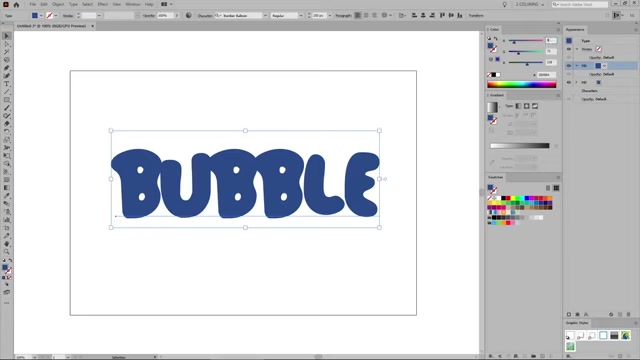Toggle visibility of the Stroke attribute

(569, 49)
